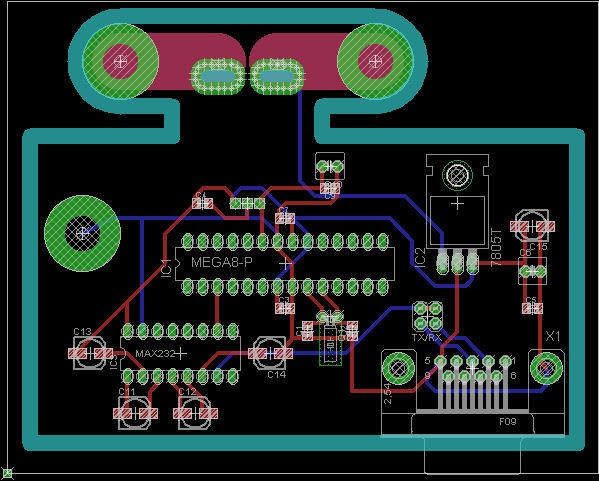Click the connector mounting hole below X1

(x=546, y=369)
